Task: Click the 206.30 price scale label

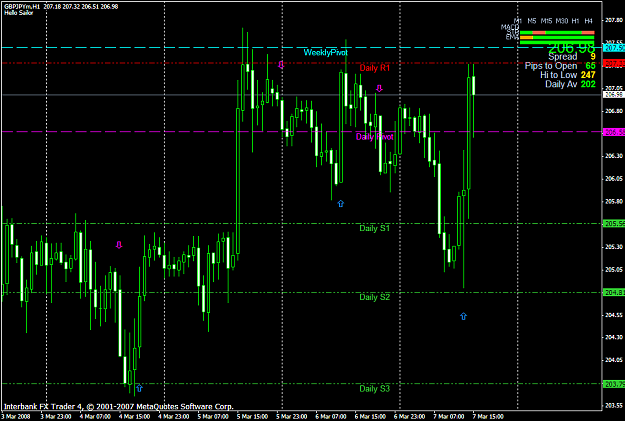Action: click(614, 156)
